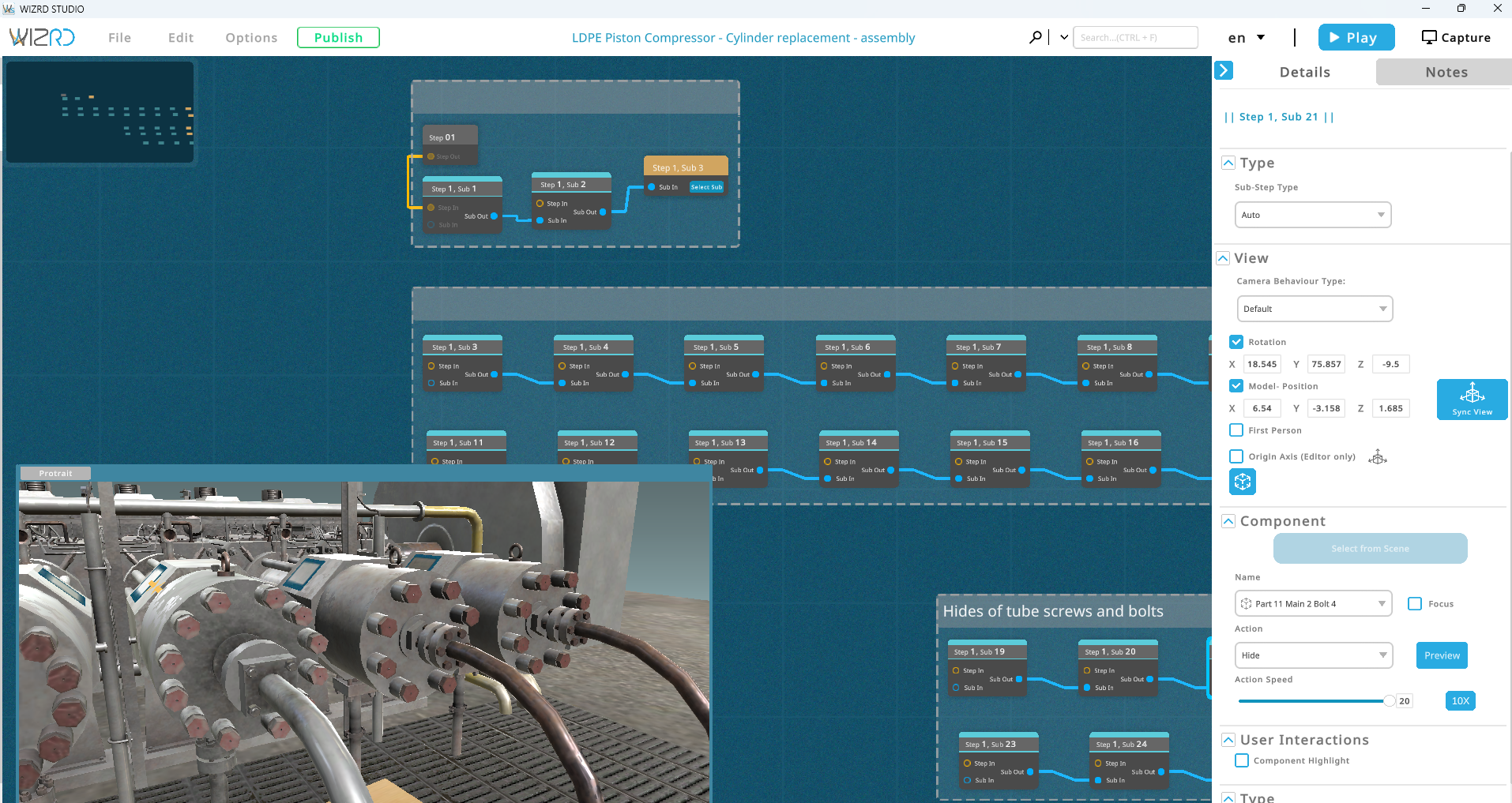
Task: Click Sub Out port of Step 1, Sub 15
Action: point(1021,470)
